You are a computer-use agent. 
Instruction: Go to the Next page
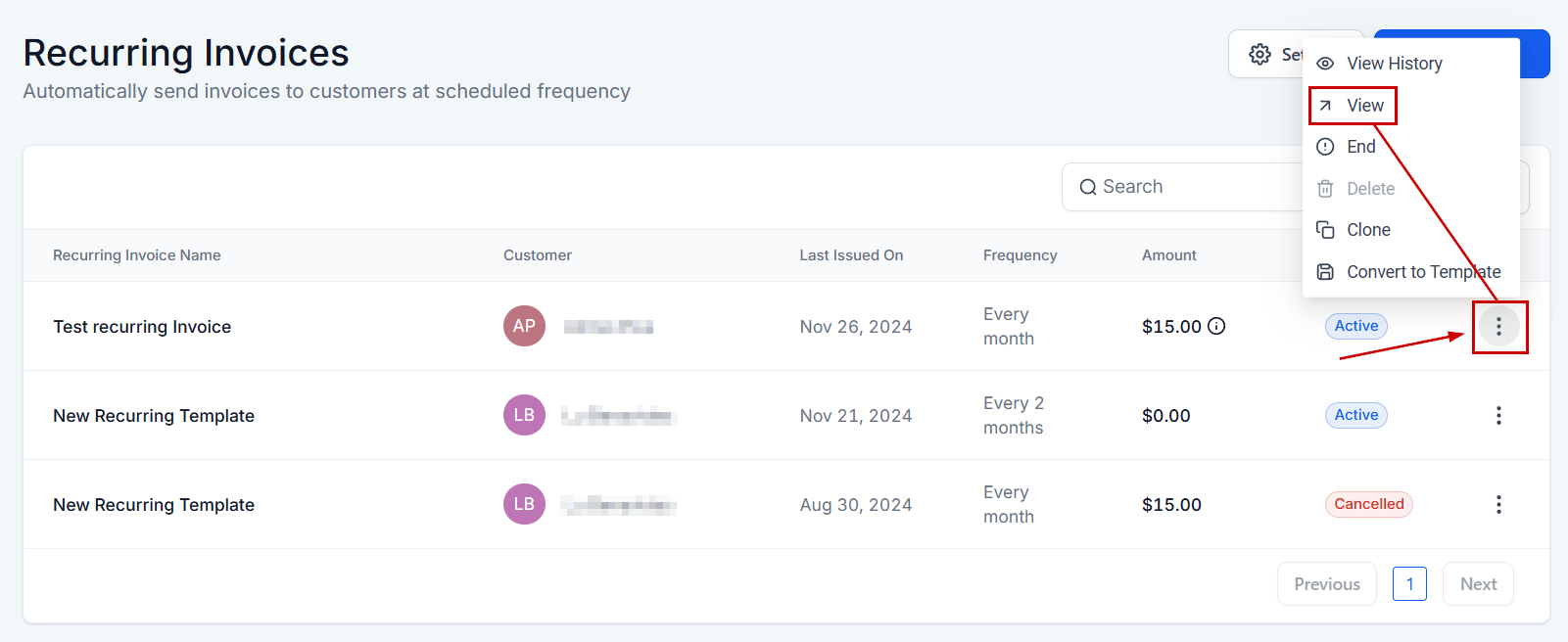(x=1478, y=584)
